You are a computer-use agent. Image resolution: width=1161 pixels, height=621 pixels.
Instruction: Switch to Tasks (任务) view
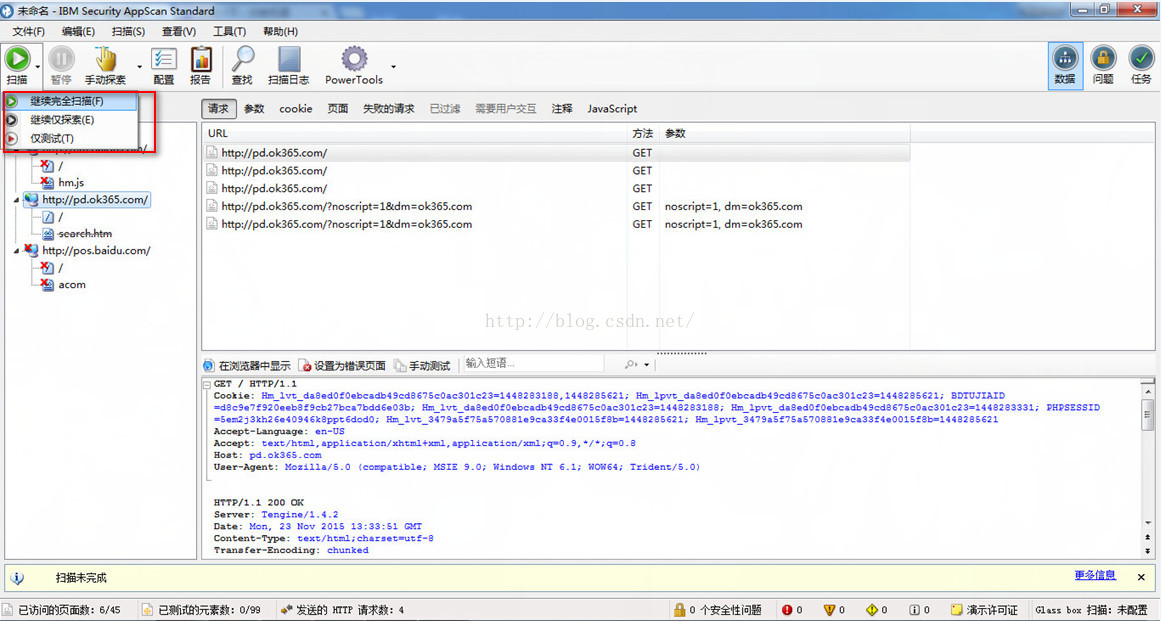[1141, 66]
